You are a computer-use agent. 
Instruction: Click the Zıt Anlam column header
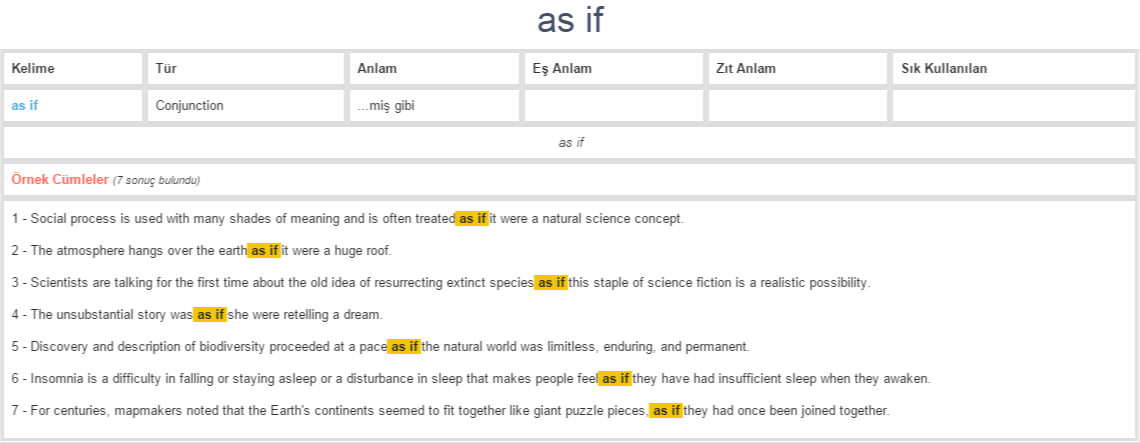[x=746, y=69]
